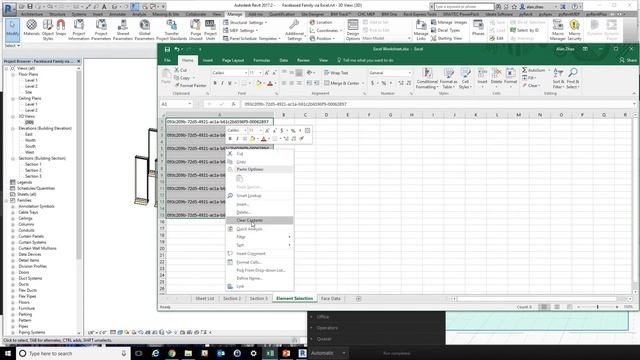
Task: Add a new sheet with plus button
Action: tap(358, 299)
